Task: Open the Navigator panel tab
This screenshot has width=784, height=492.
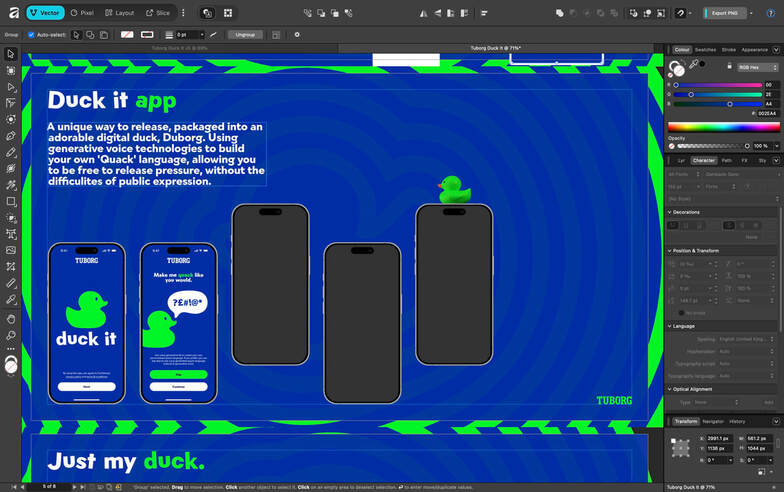Action: tap(713, 421)
